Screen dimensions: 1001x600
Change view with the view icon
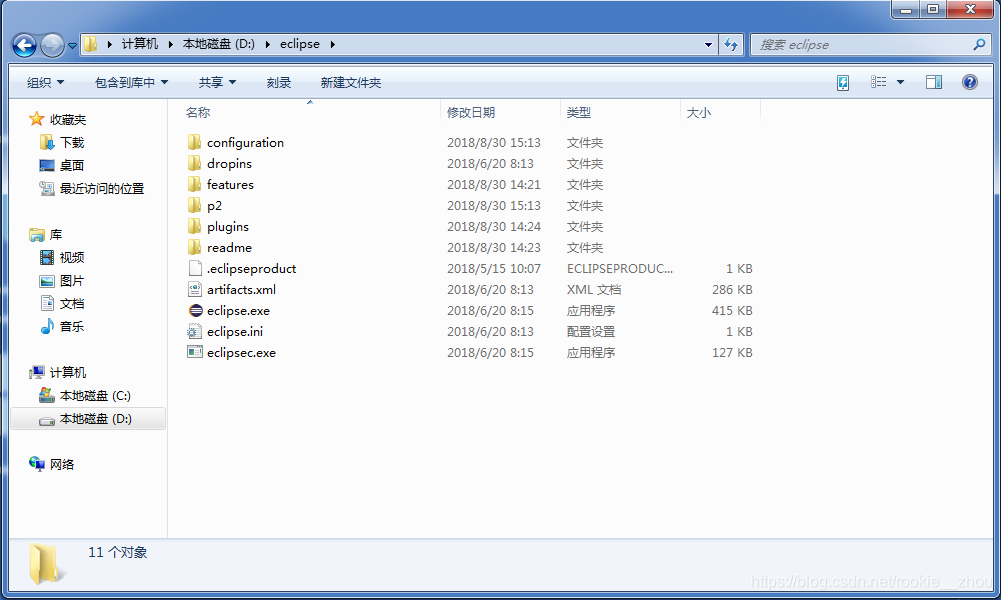click(878, 82)
